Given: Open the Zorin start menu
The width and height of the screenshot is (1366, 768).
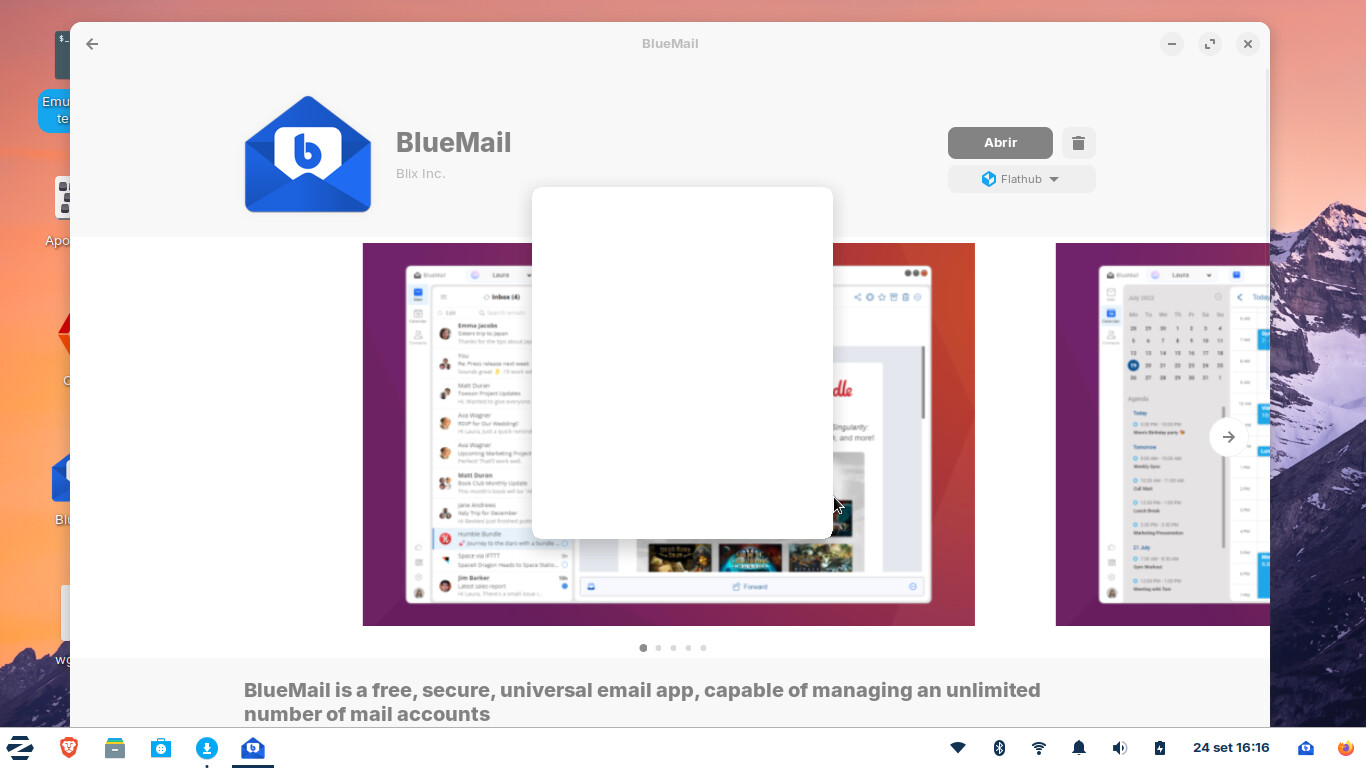Looking at the screenshot, I should point(20,748).
